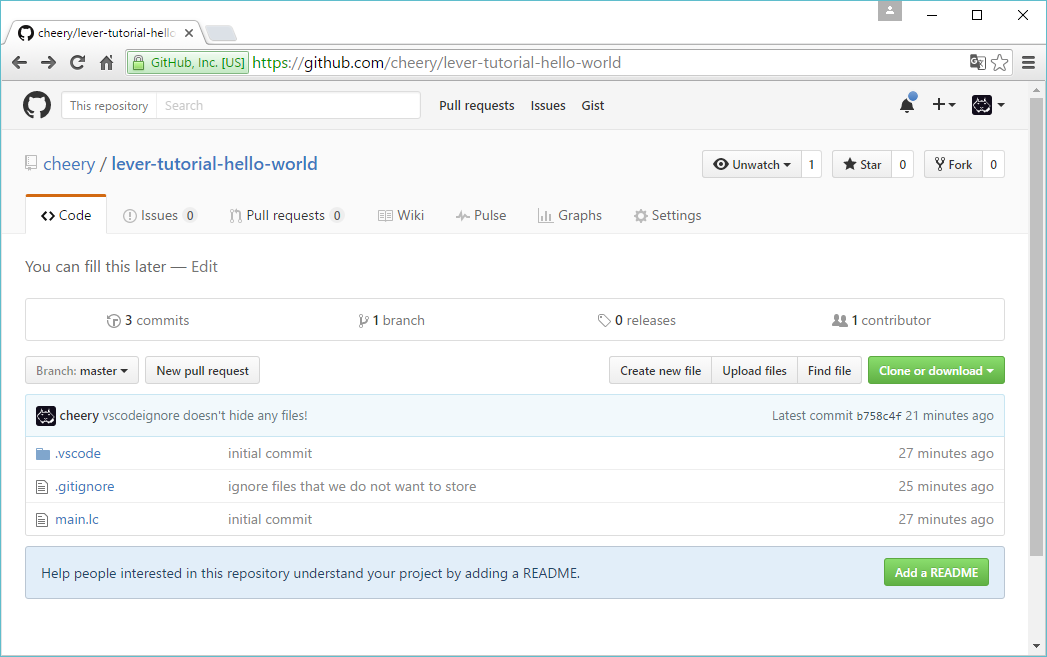Image resolution: width=1047 pixels, height=657 pixels.
Task: Open the Clone or download dropdown
Action: 936,371
